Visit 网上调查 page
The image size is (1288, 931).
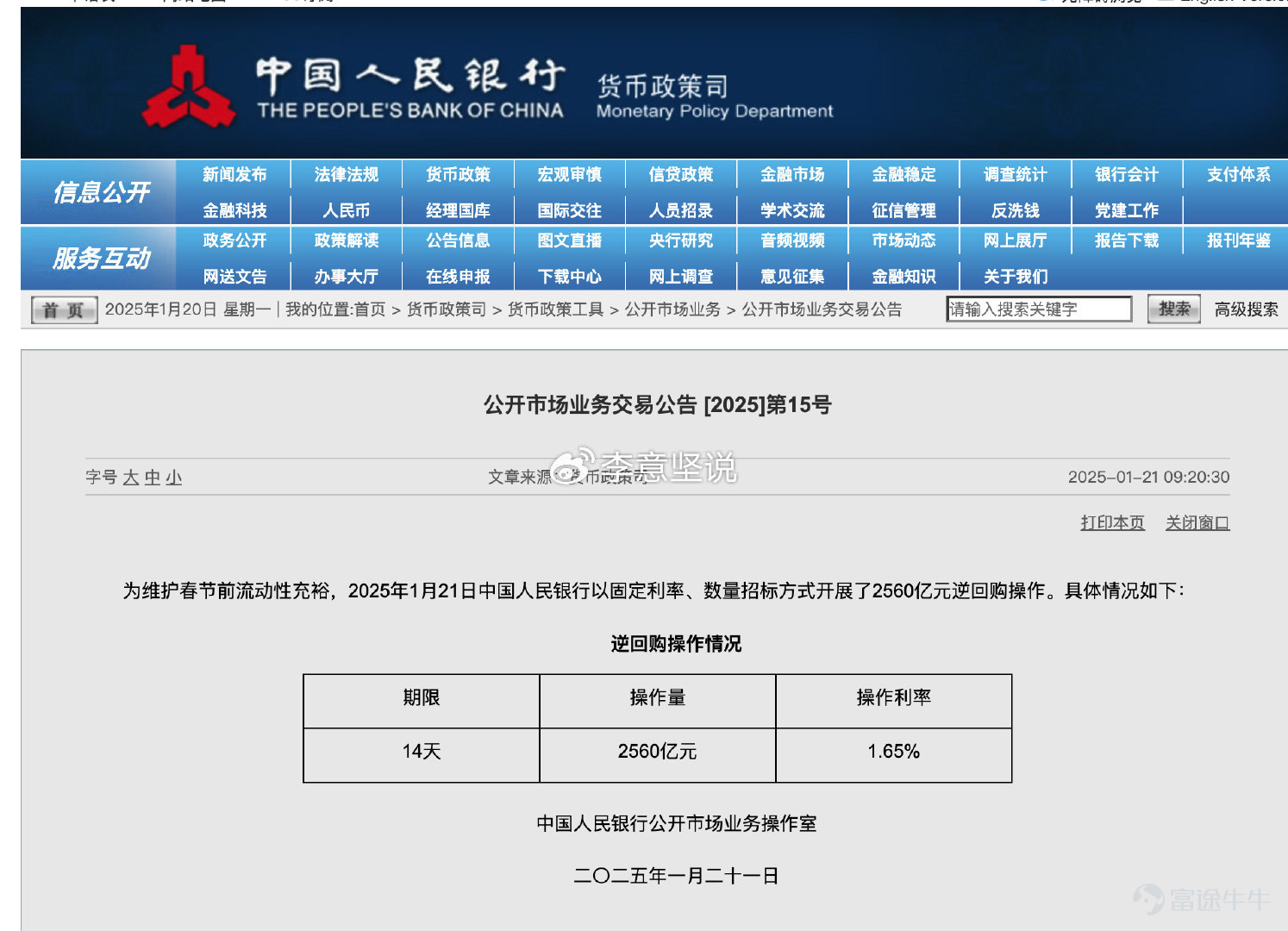(681, 277)
